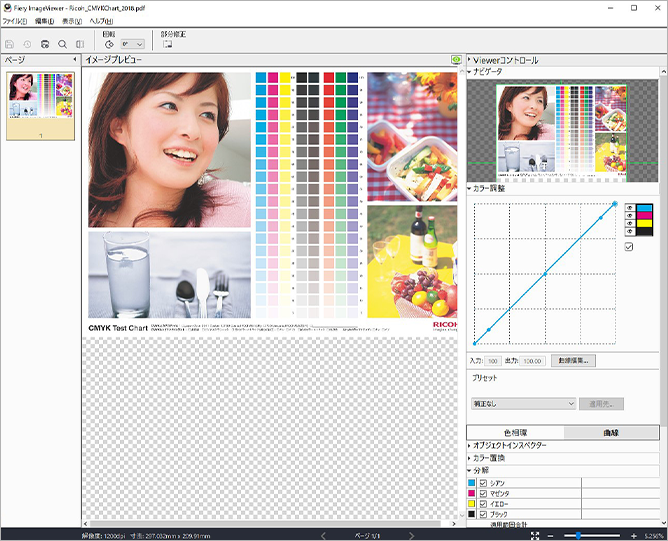This screenshot has height=541, width=668.
Task: Open the 補正なし preset dropdown
Action: (x=523, y=403)
